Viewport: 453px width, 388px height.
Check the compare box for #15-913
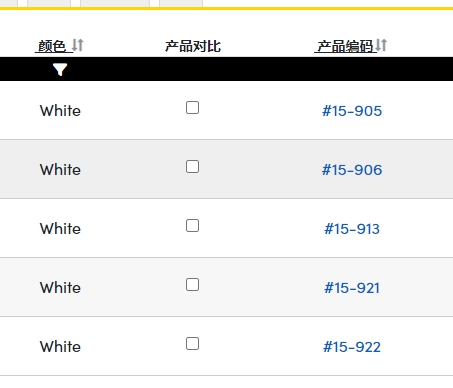click(x=192, y=226)
